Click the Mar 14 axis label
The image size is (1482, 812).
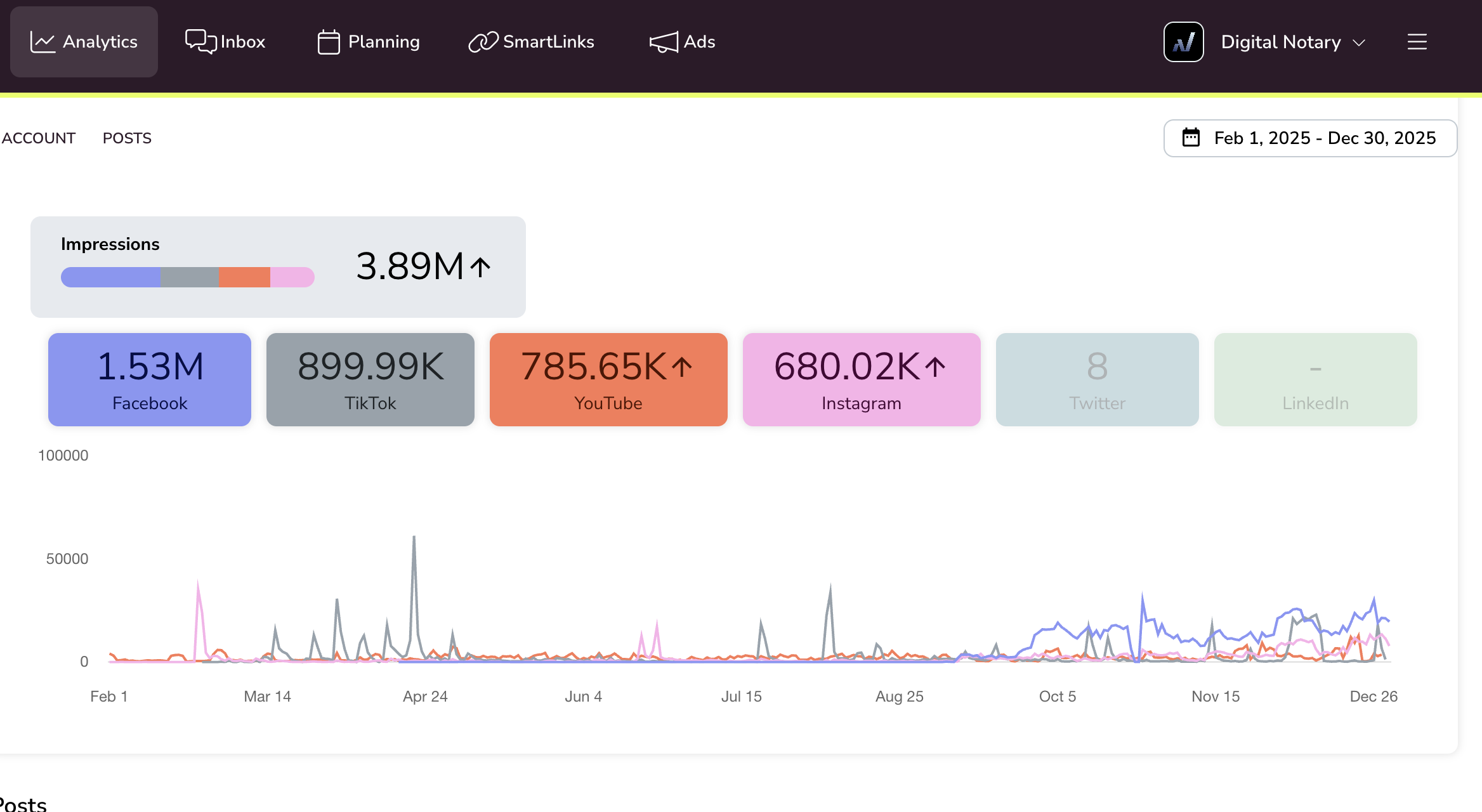tap(267, 697)
